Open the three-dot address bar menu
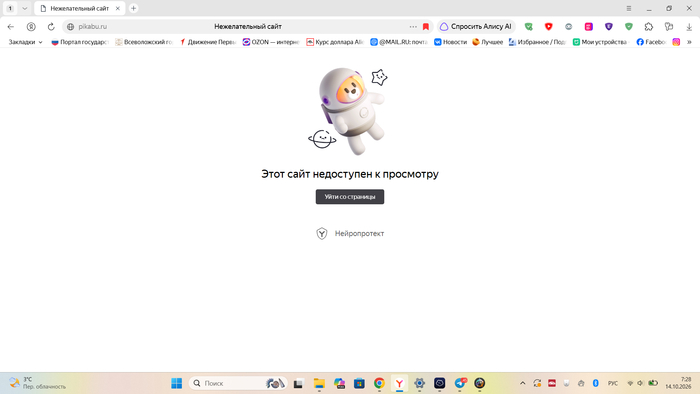 coord(413,27)
